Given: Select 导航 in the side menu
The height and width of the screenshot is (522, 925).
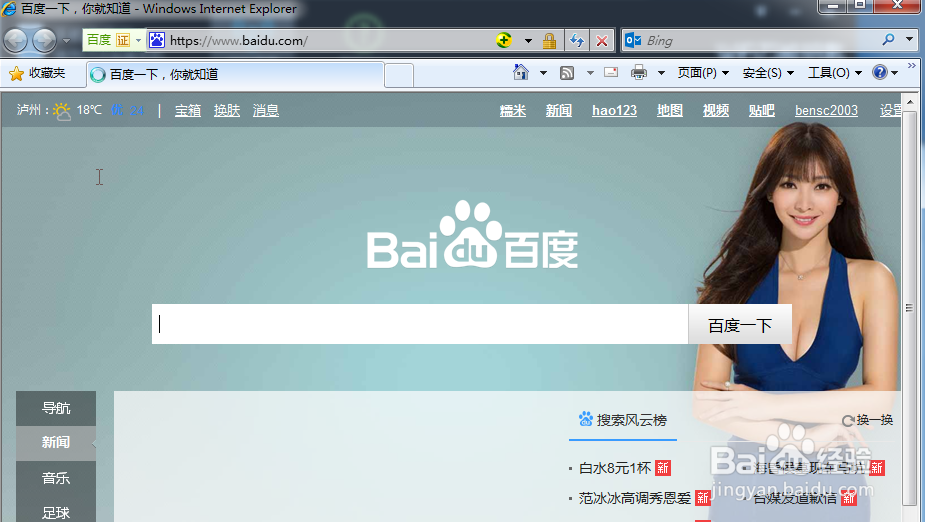Looking at the screenshot, I should 56,408.
